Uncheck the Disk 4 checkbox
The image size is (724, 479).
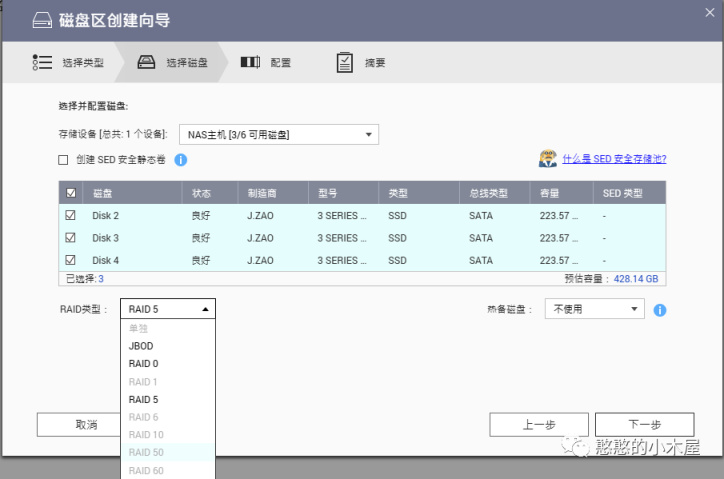pyautogui.click(x=70, y=260)
